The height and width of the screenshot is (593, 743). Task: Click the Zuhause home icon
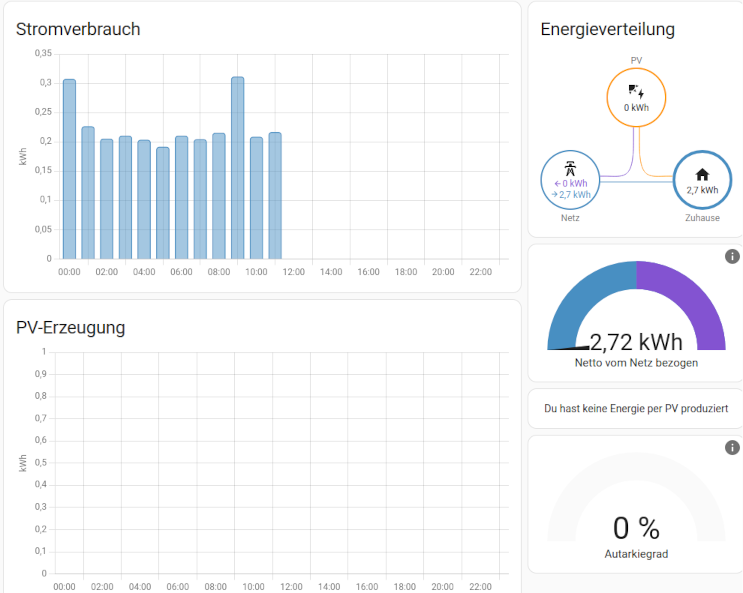coord(702,174)
